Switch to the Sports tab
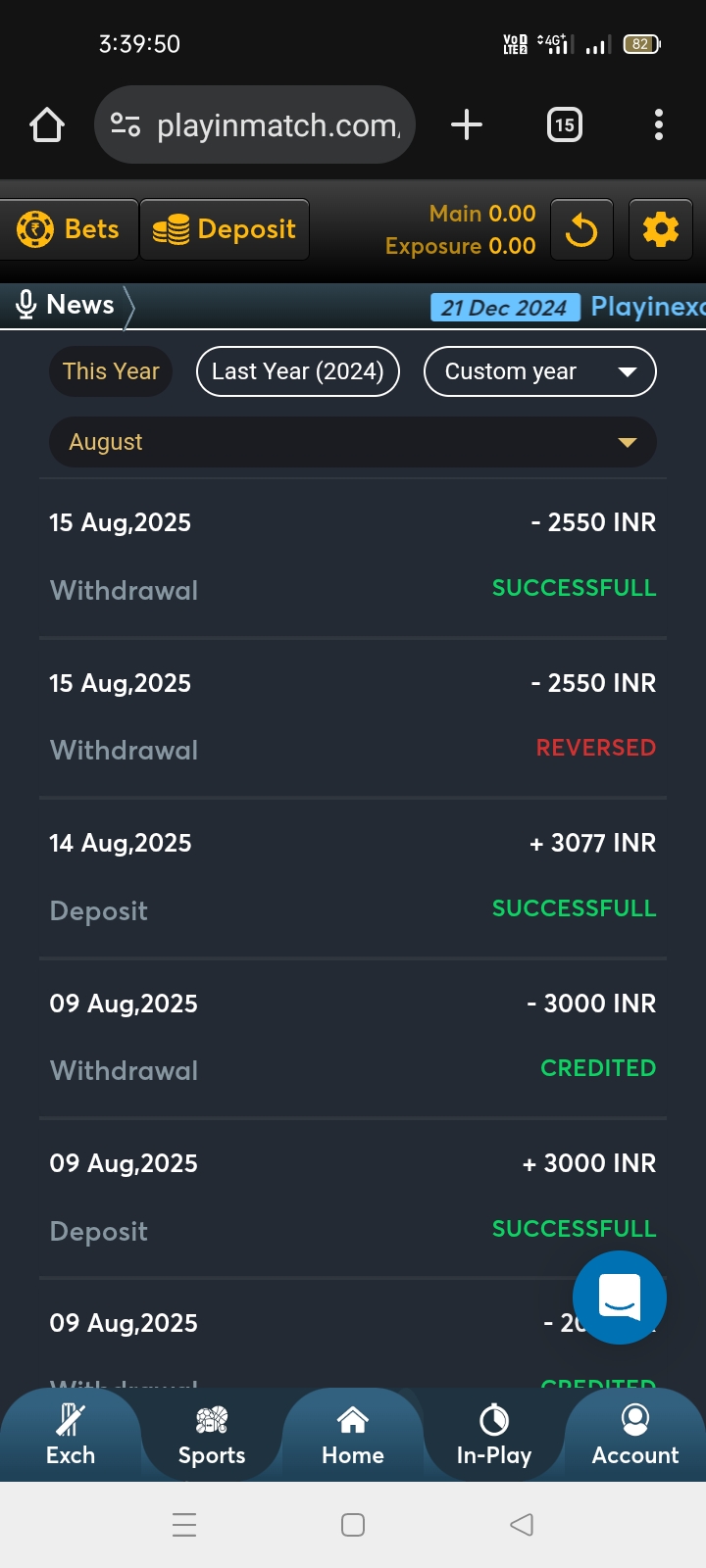 (x=212, y=1436)
